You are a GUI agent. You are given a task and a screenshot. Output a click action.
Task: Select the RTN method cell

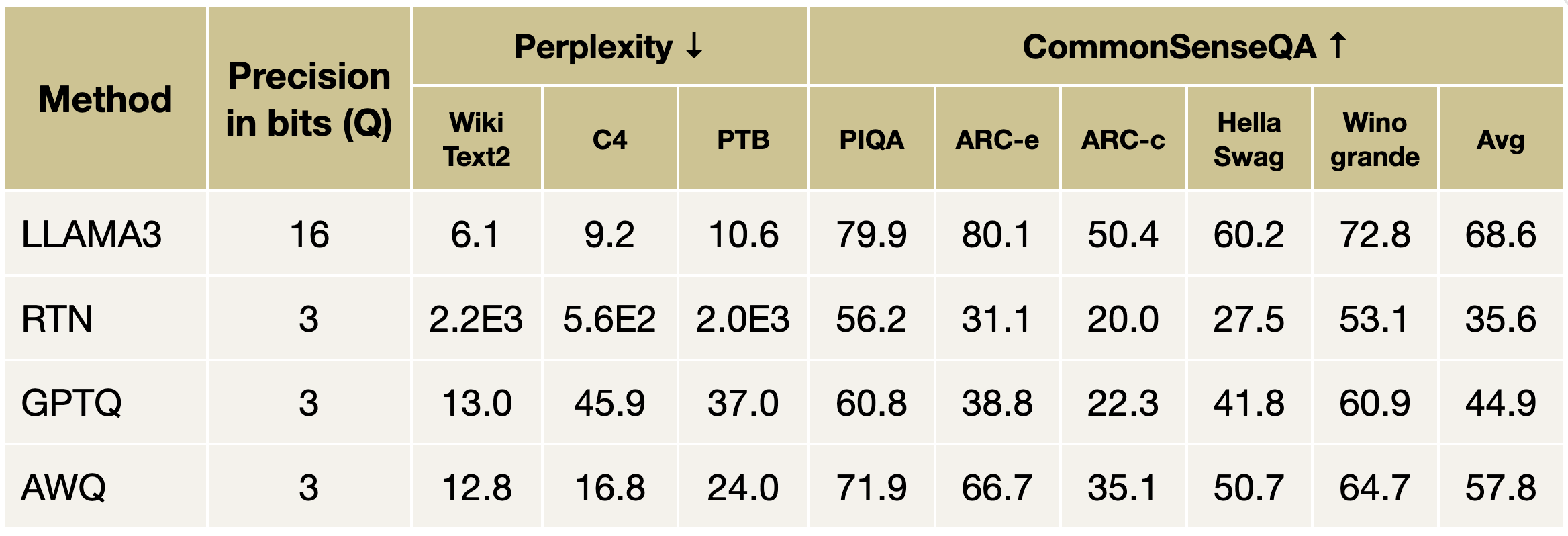tap(57, 319)
